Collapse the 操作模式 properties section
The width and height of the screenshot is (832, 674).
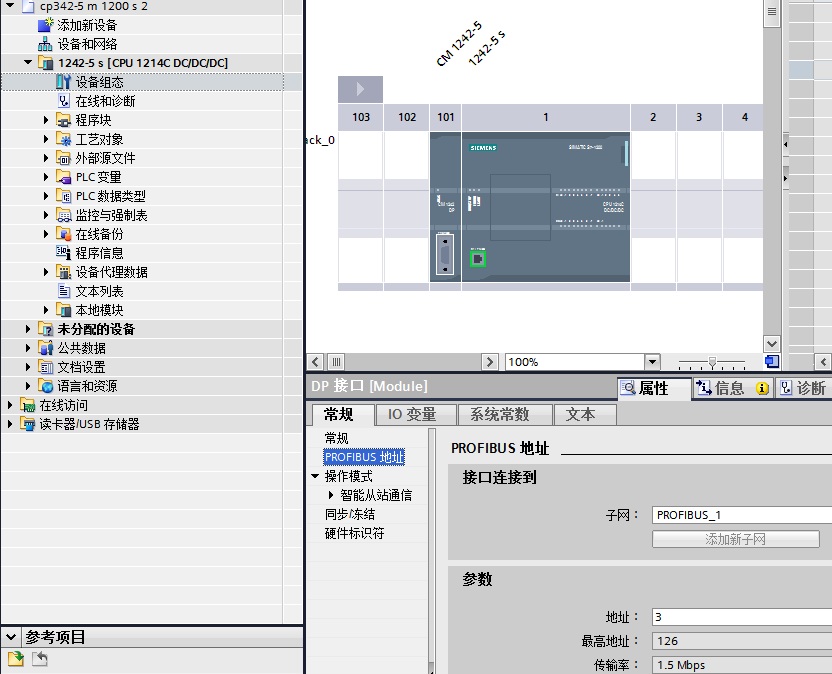(315, 476)
